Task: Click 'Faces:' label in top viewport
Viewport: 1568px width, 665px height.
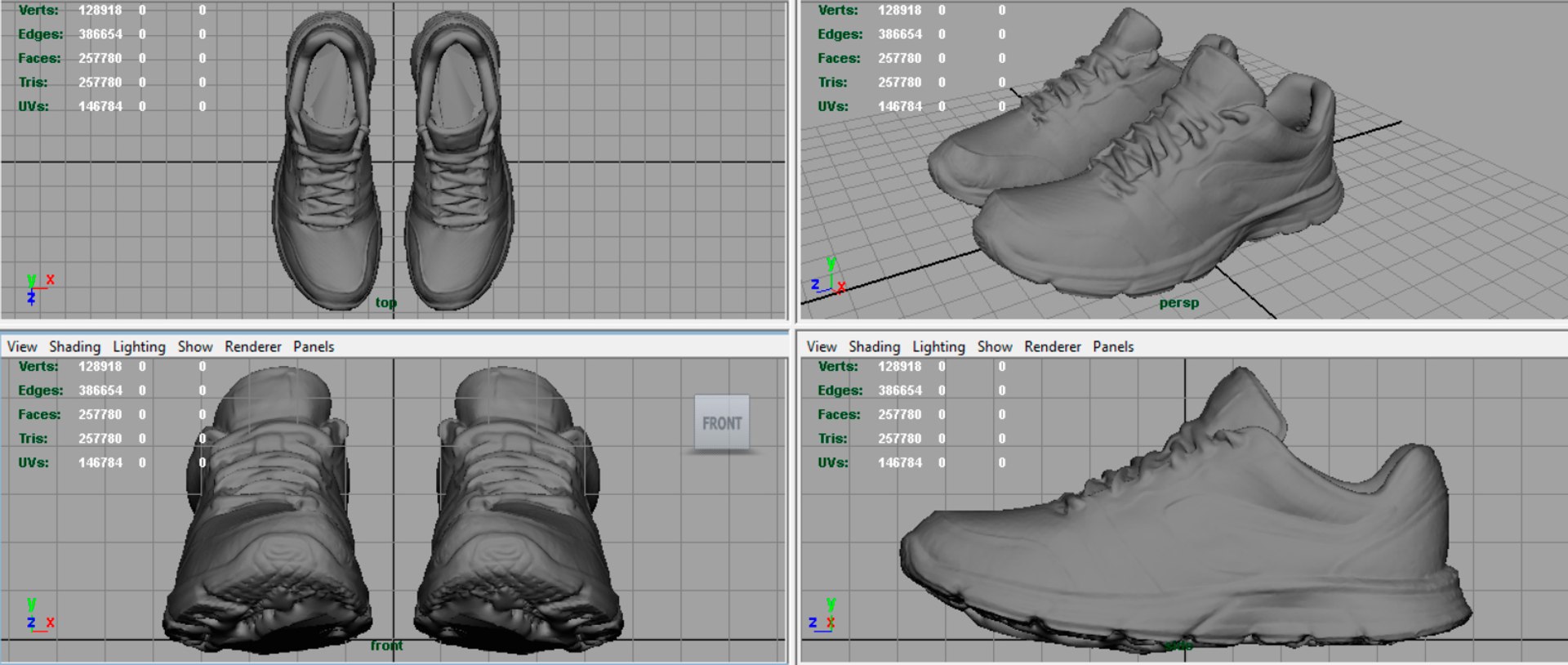Action: click(39, 58)
